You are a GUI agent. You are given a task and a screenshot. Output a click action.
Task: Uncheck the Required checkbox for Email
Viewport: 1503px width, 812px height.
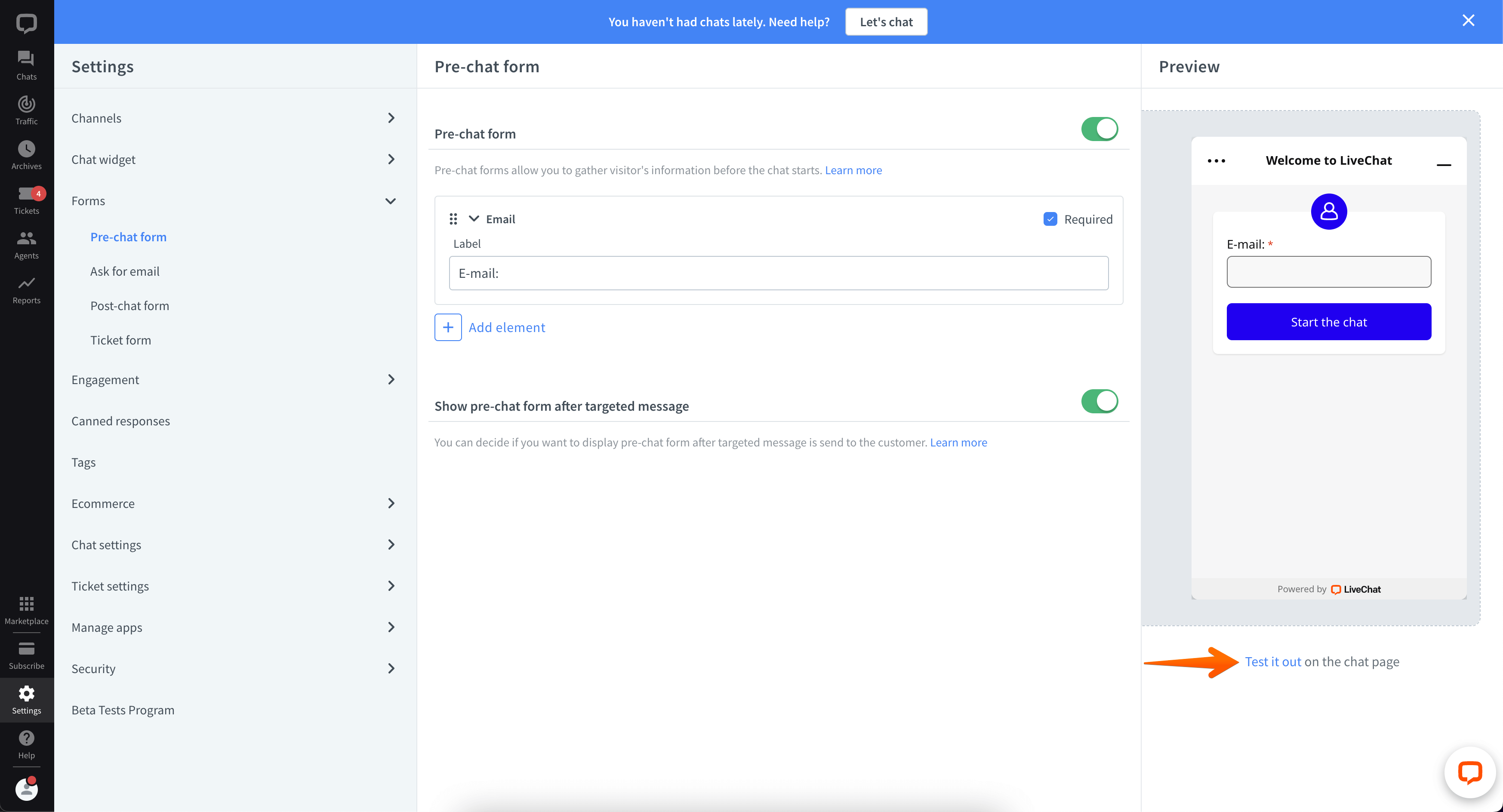tap(1050, 219)
